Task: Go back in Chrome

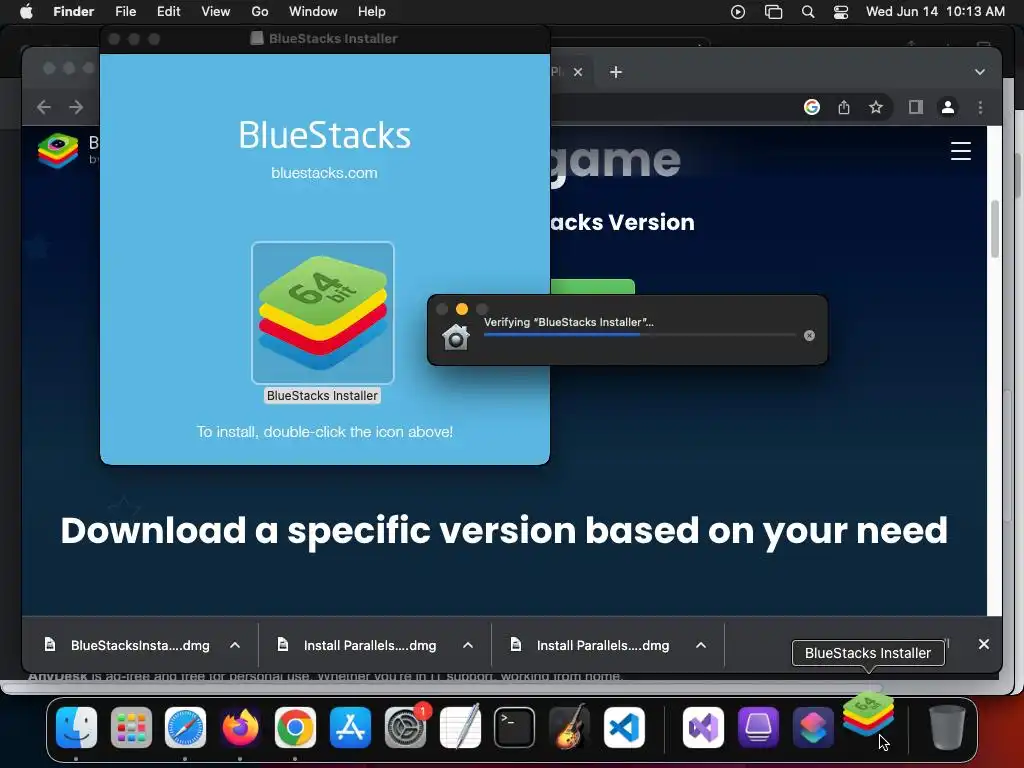Action: (44, 107)
